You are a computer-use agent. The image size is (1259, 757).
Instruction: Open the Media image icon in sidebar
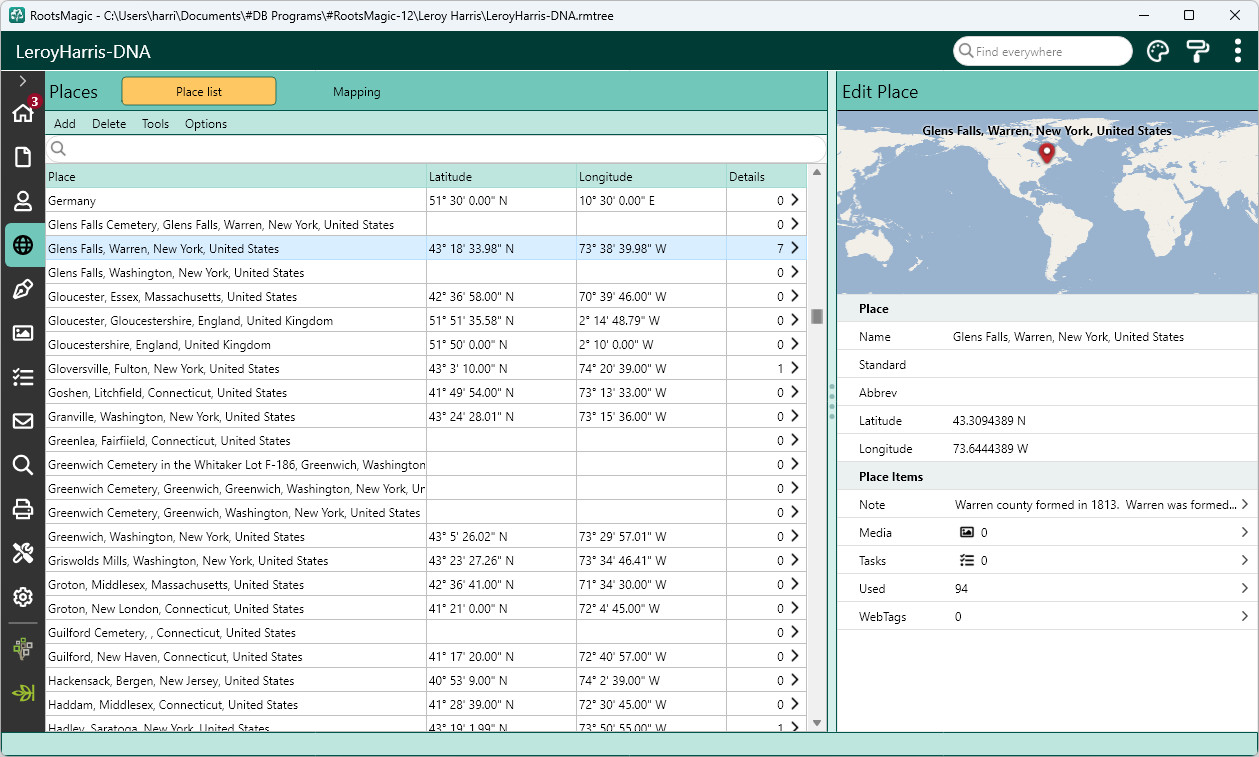click(x=23, y=333)
